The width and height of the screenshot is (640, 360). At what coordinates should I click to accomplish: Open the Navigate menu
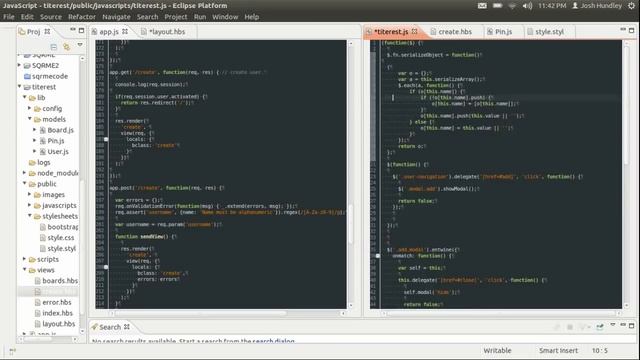click(116, 17)
